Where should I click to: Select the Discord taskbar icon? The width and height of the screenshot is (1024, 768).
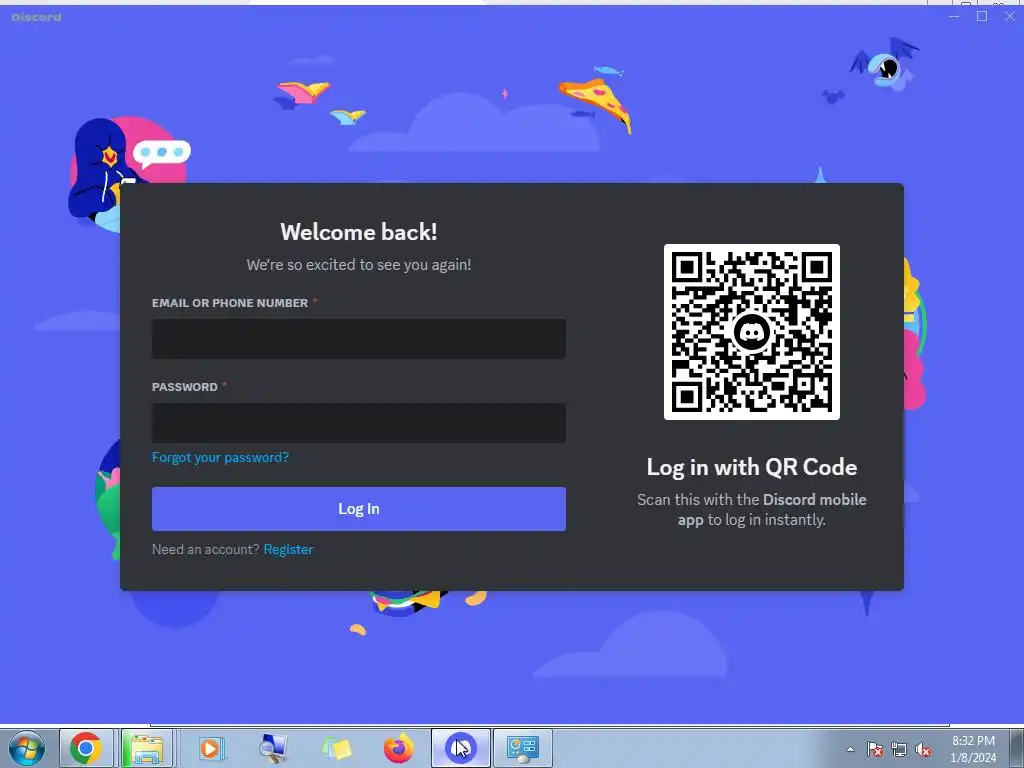click(460, 748)
